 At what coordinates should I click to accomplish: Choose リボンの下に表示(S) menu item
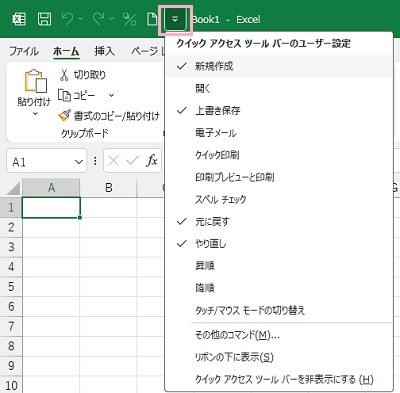click(x=279, y=357)
